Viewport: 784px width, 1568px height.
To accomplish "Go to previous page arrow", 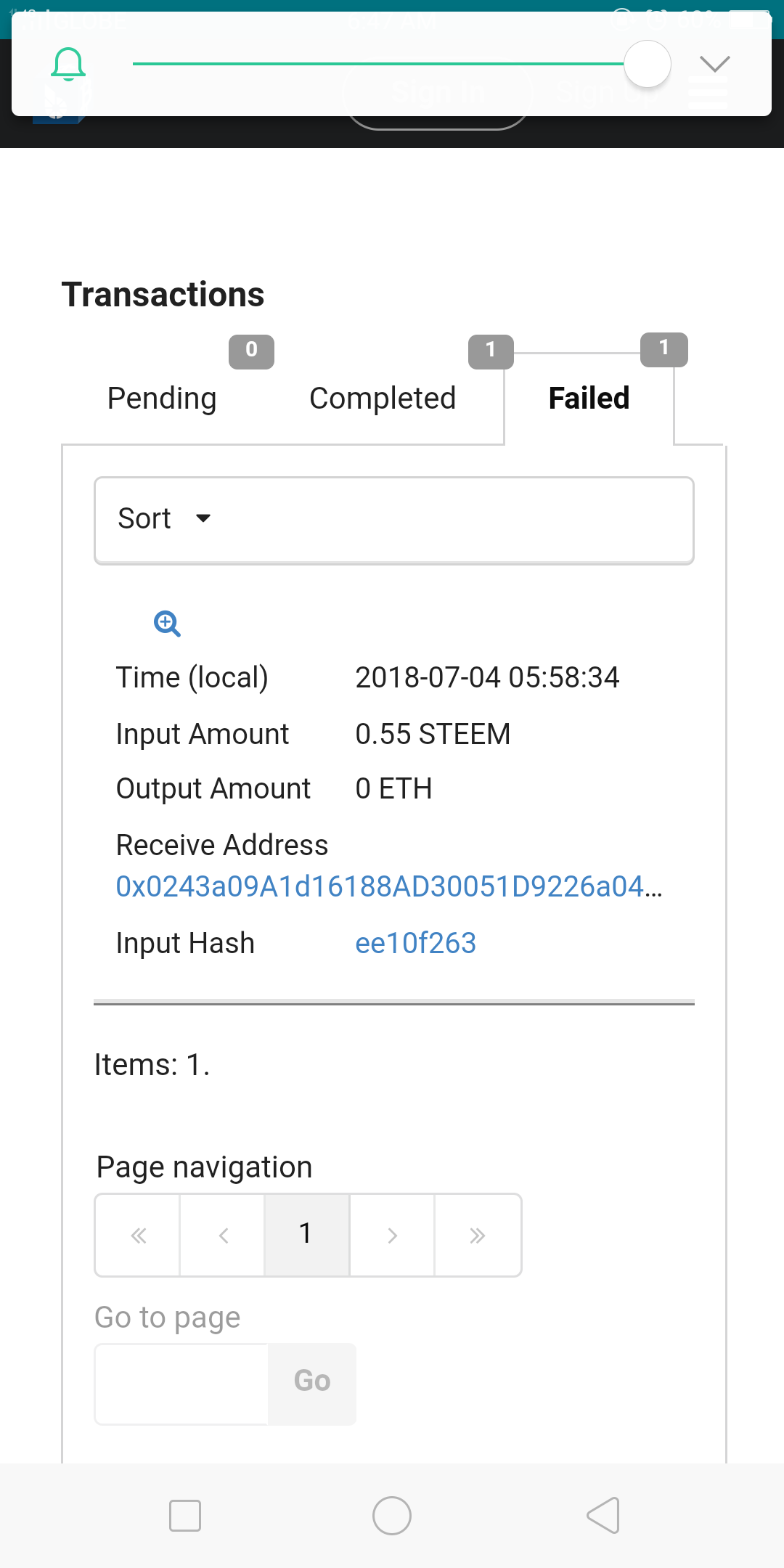I will pos(223,1235).
